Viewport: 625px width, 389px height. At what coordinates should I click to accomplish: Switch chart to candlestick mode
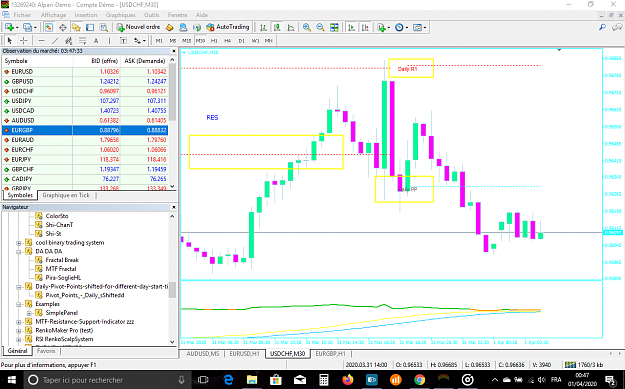tap(277, 27)
